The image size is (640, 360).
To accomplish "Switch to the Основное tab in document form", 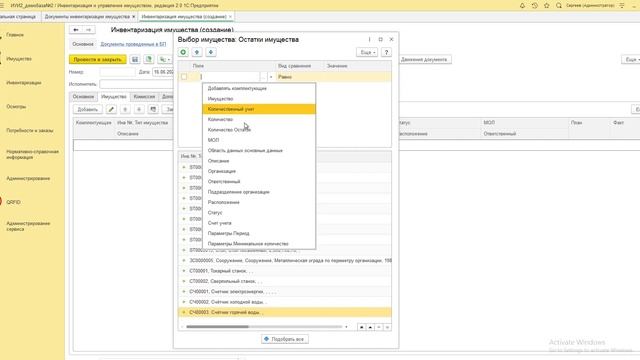I will point(83,97).
